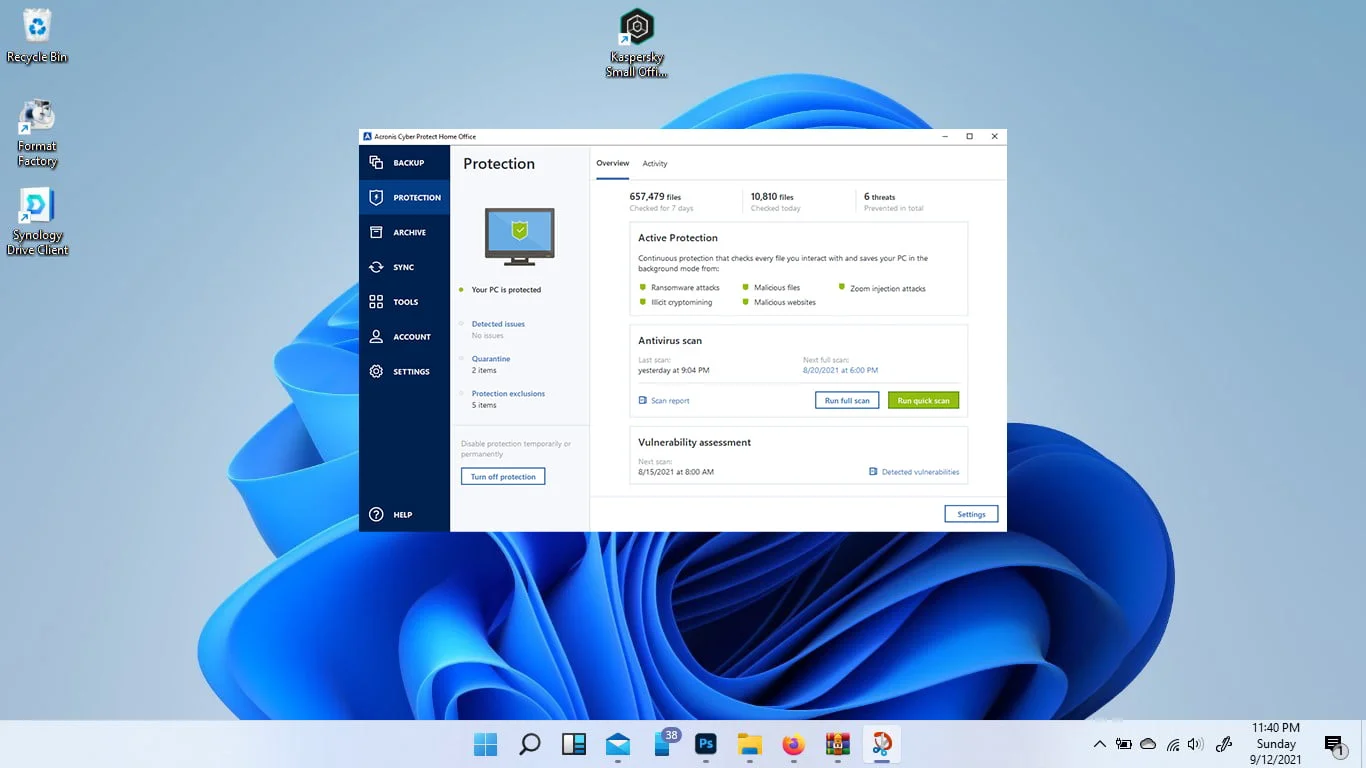This screenshot has height=768, width=1366.
Task: Click 'Your PC is protected' status text
Action: (506, 290)
